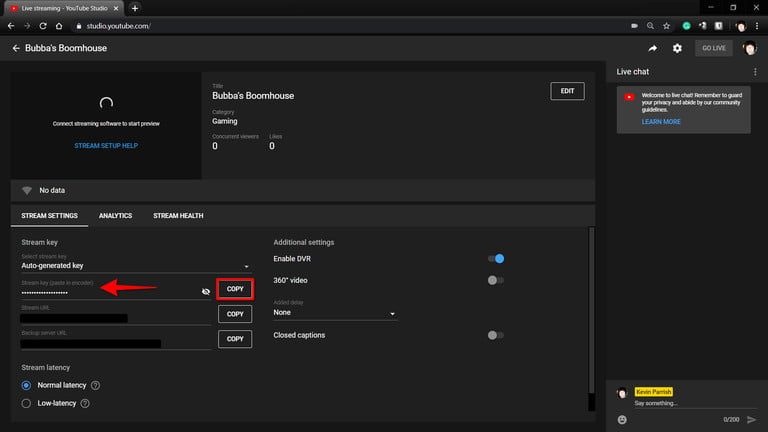The width and height of the screenshot is (768, 432).
Task: Select the Low-latency radio option
Action: [x=27, y=404]
